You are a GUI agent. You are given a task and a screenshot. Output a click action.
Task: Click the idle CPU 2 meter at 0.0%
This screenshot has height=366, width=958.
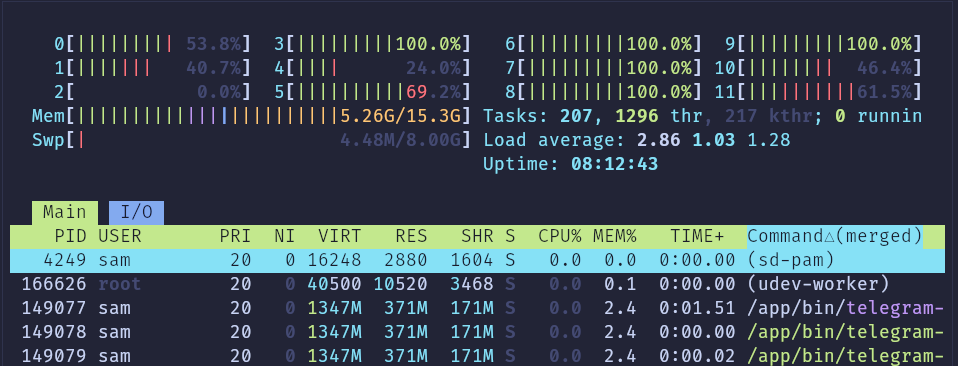[153, 92]
